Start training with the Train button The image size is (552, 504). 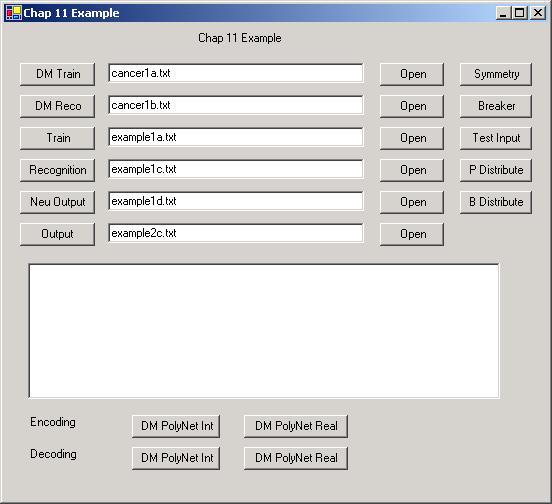pyautogui.click(x=57, y=138)
